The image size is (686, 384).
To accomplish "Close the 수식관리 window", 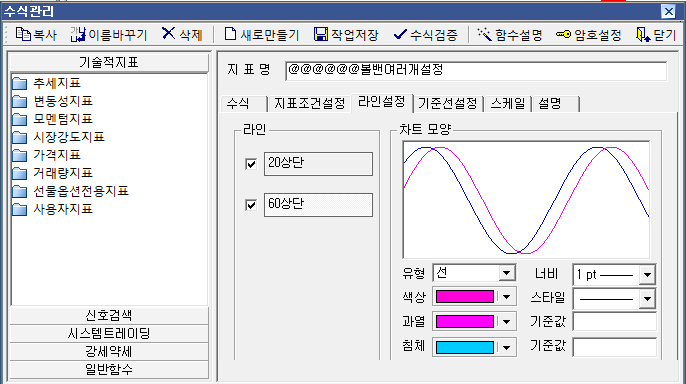I will (668, 11).
